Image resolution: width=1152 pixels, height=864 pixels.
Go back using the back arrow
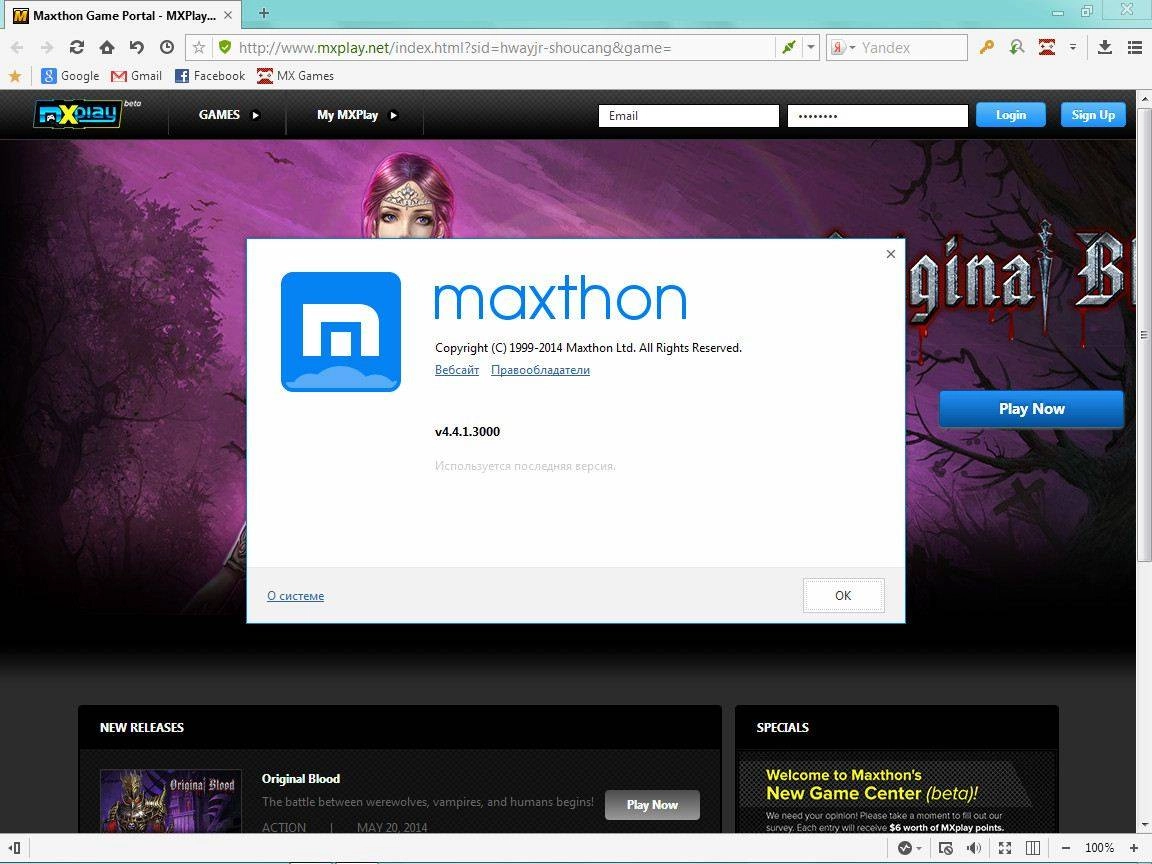(x=18, y=48)
